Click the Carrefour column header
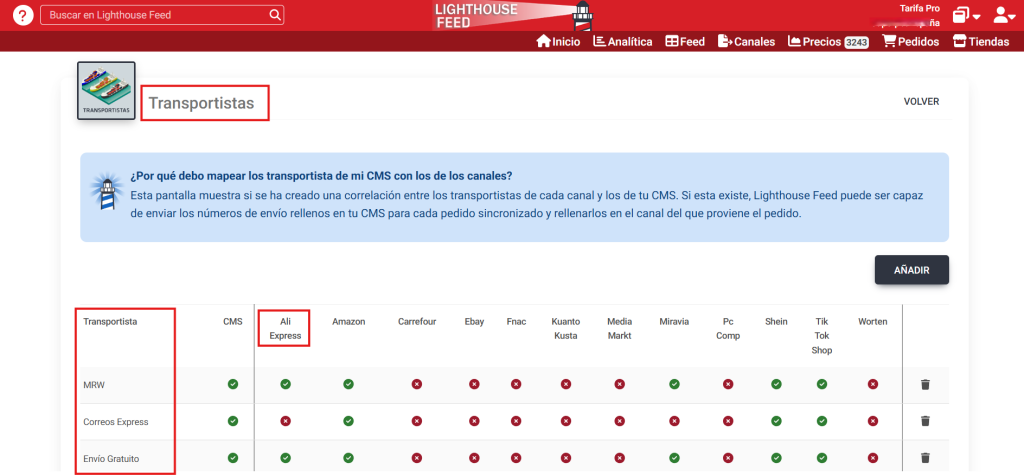The height and width of the screenshot is (475, 1024). [417, 321]
